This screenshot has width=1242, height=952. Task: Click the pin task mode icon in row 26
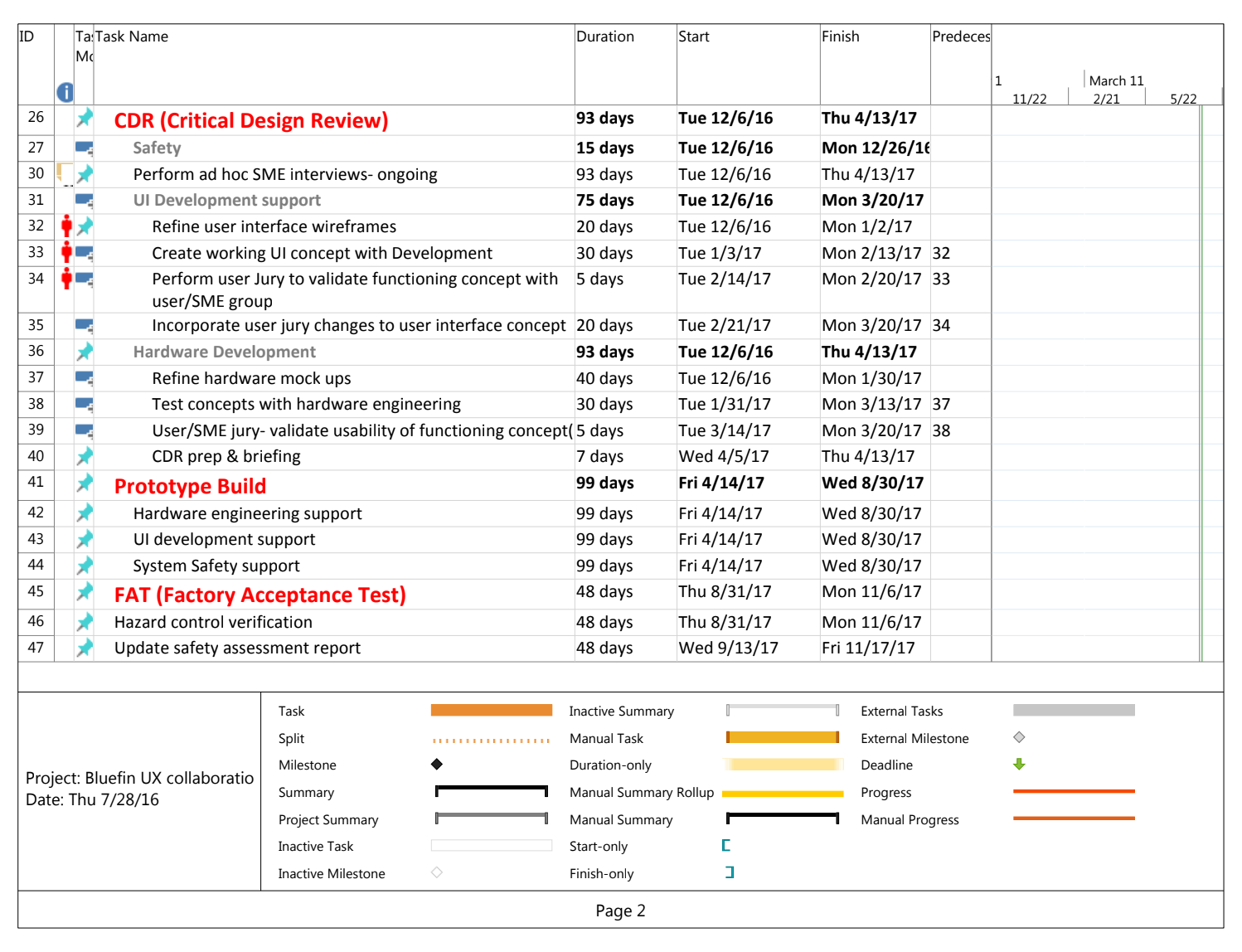coord(85,118)
